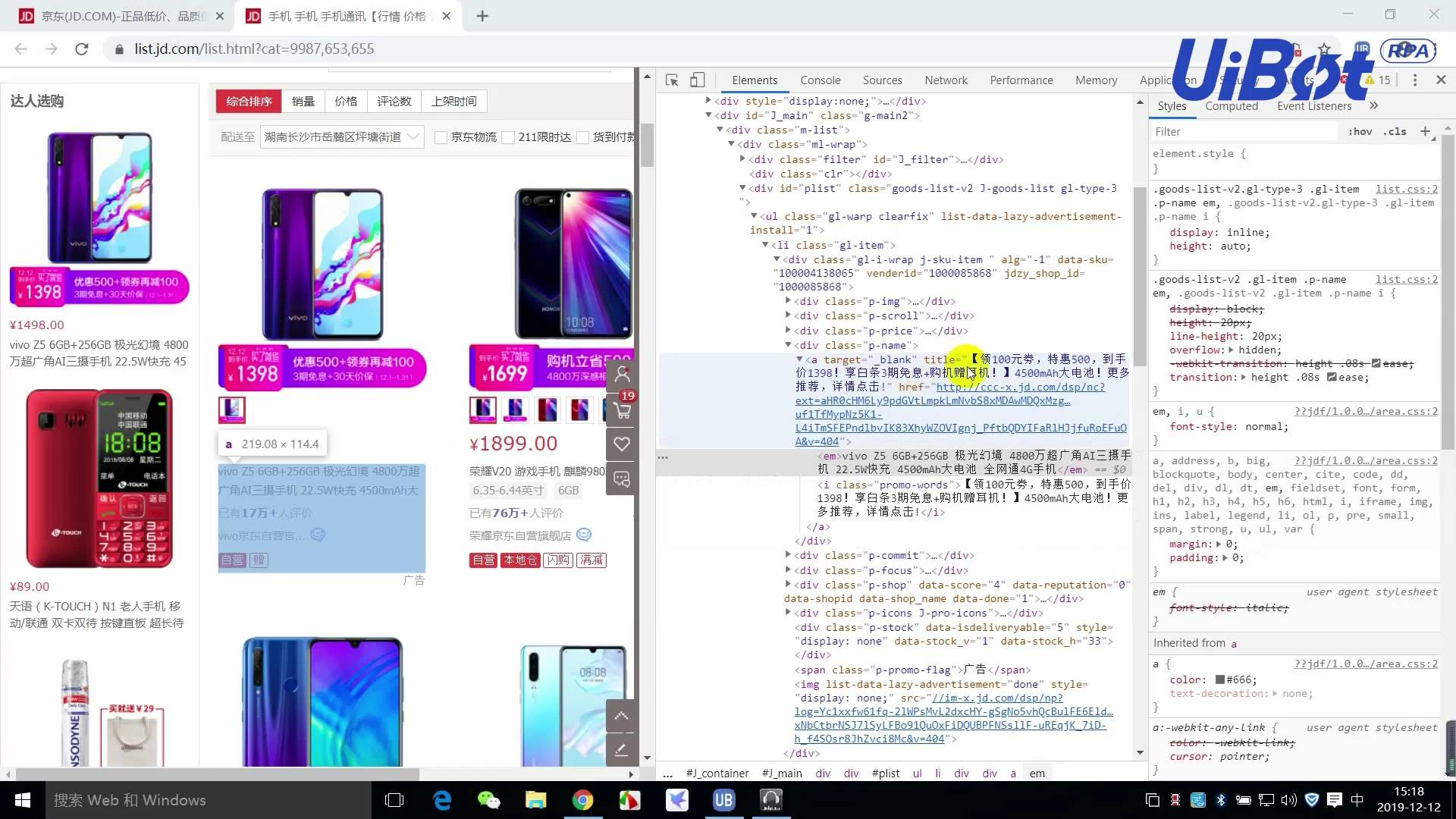This screenshot has height=819, width=1456.
Task: Click the JD sidebar back-to-top arrow
Action: click(621, 716)
